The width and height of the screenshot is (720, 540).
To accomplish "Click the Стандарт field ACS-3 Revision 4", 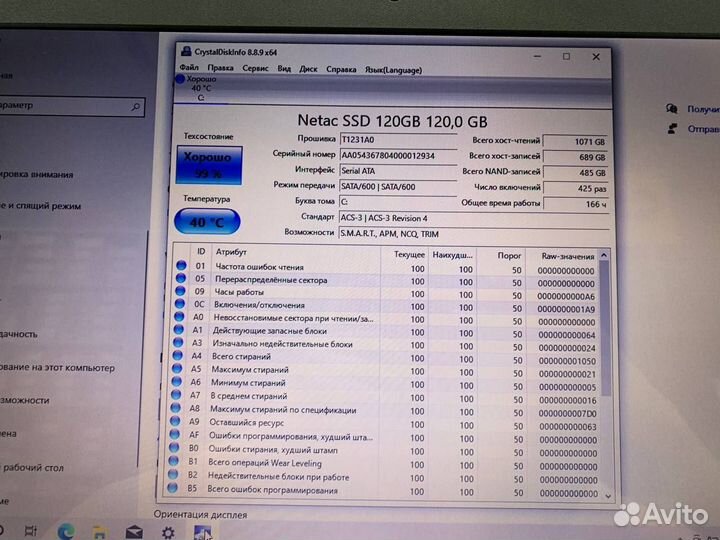I will [474, 218].
